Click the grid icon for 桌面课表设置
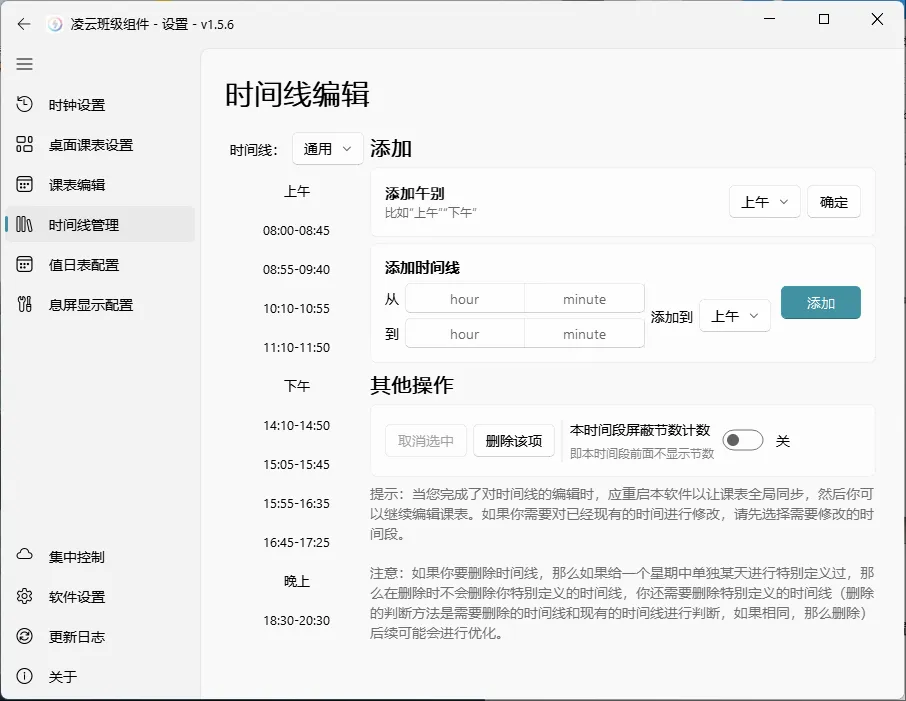906x701 pixels. click(x=24, y=144)
